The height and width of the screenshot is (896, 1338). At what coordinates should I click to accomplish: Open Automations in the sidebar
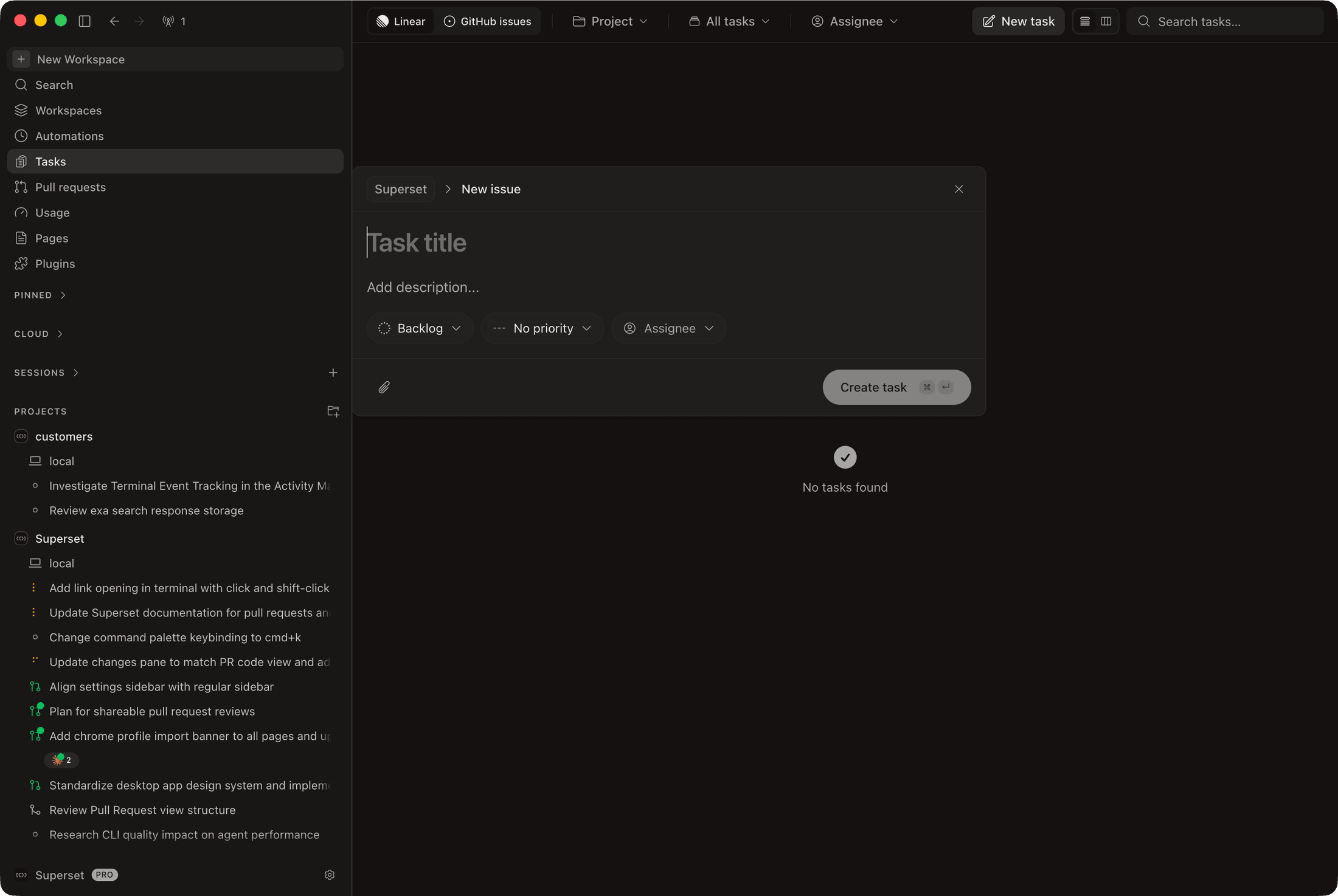pyautogui.click(x=175, y=136)
